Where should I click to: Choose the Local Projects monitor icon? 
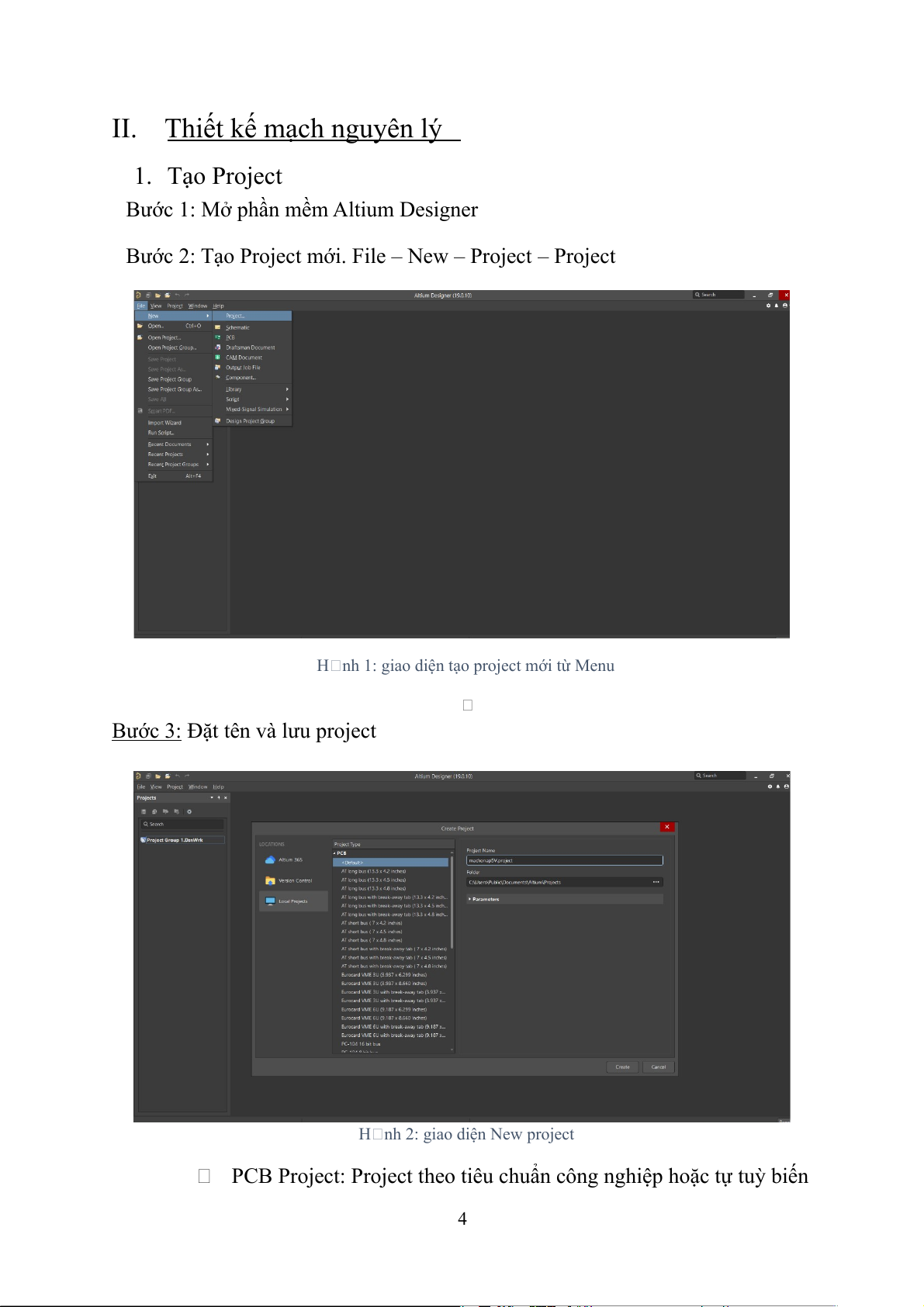click(x=270, y=901)
